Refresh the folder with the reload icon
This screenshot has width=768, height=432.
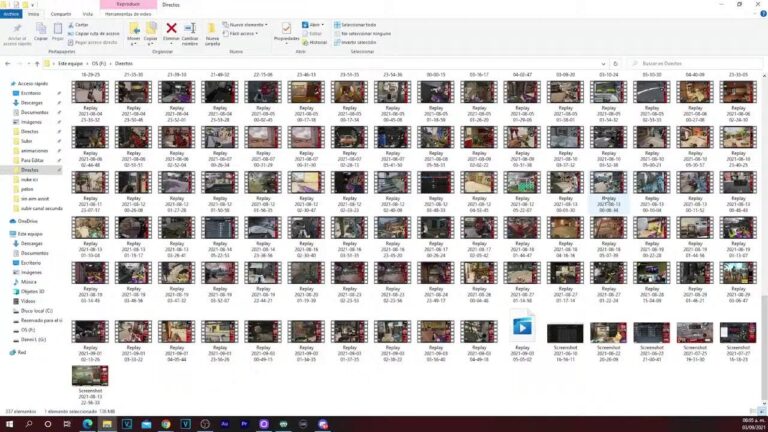[616, 64]
